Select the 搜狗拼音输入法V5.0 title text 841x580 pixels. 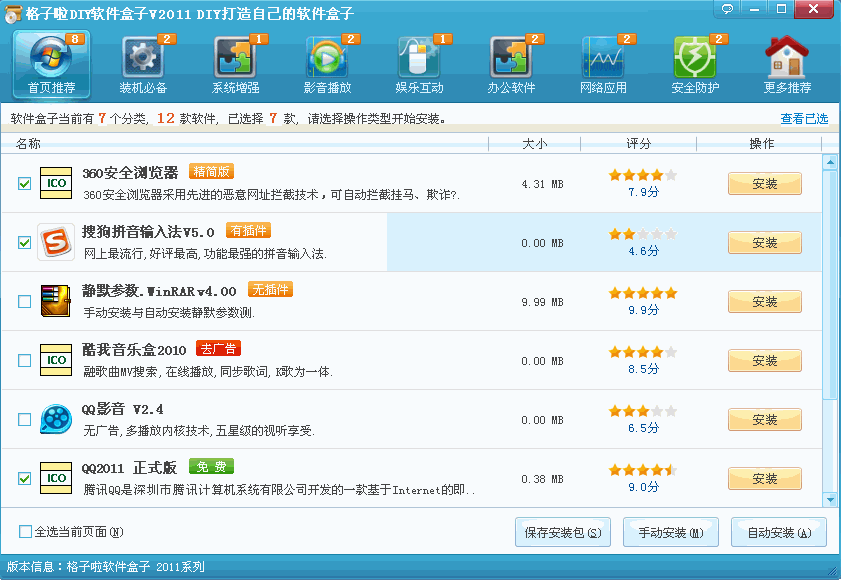click(x=148, y=232)
